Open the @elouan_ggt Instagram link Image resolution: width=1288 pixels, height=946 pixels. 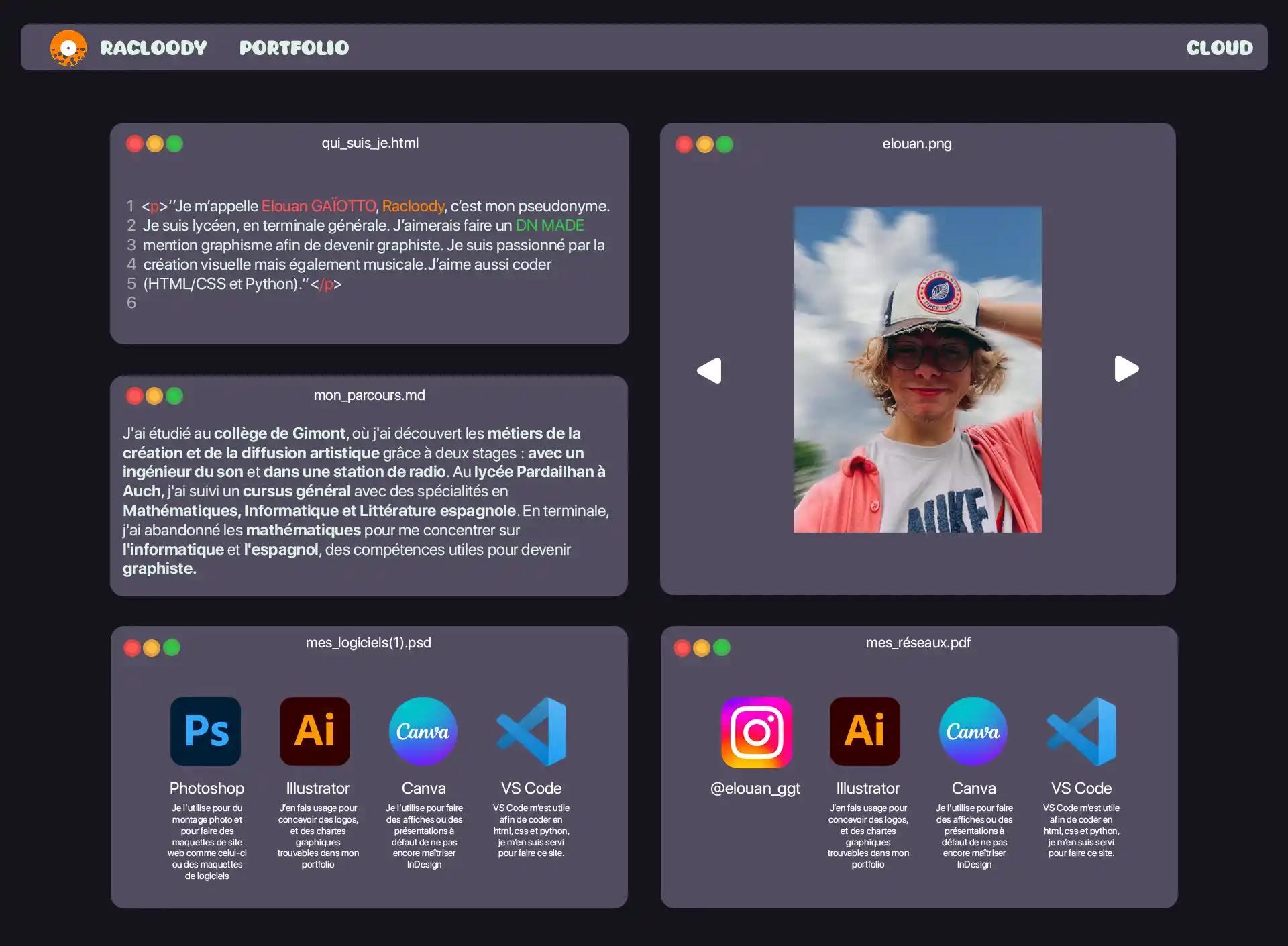(x=755, y=788)
